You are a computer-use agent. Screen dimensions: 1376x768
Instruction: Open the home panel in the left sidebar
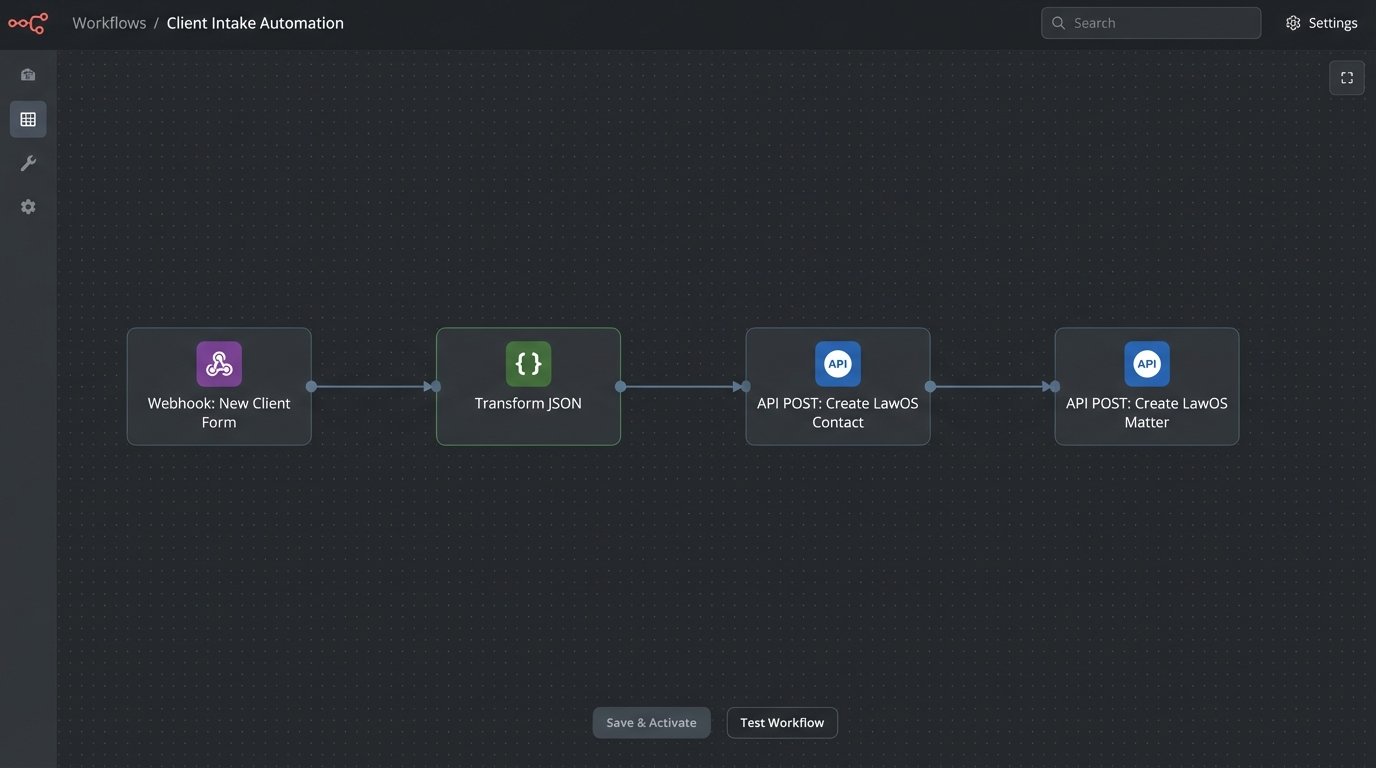coord(27,73)
